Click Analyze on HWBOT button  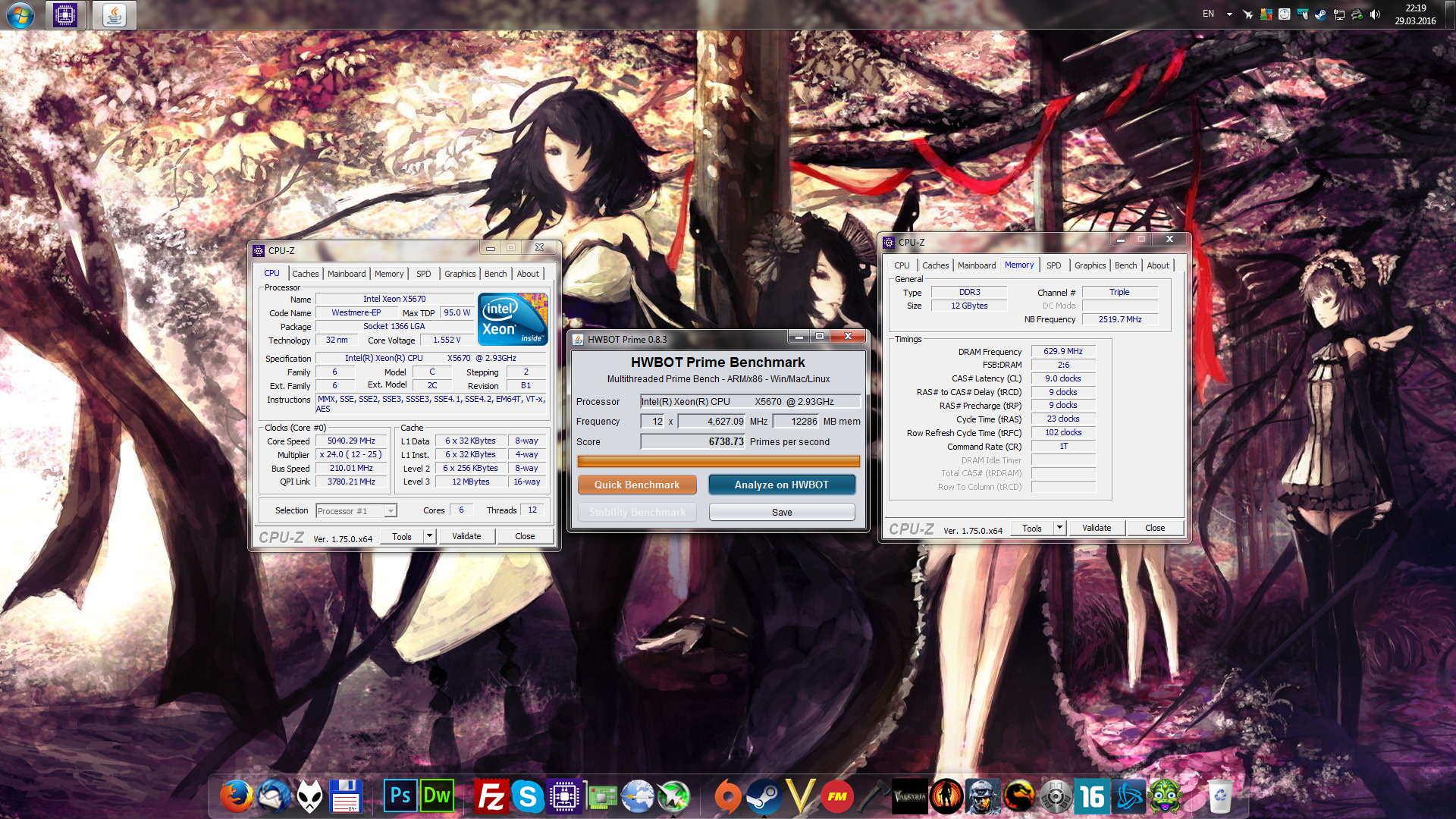782,485
